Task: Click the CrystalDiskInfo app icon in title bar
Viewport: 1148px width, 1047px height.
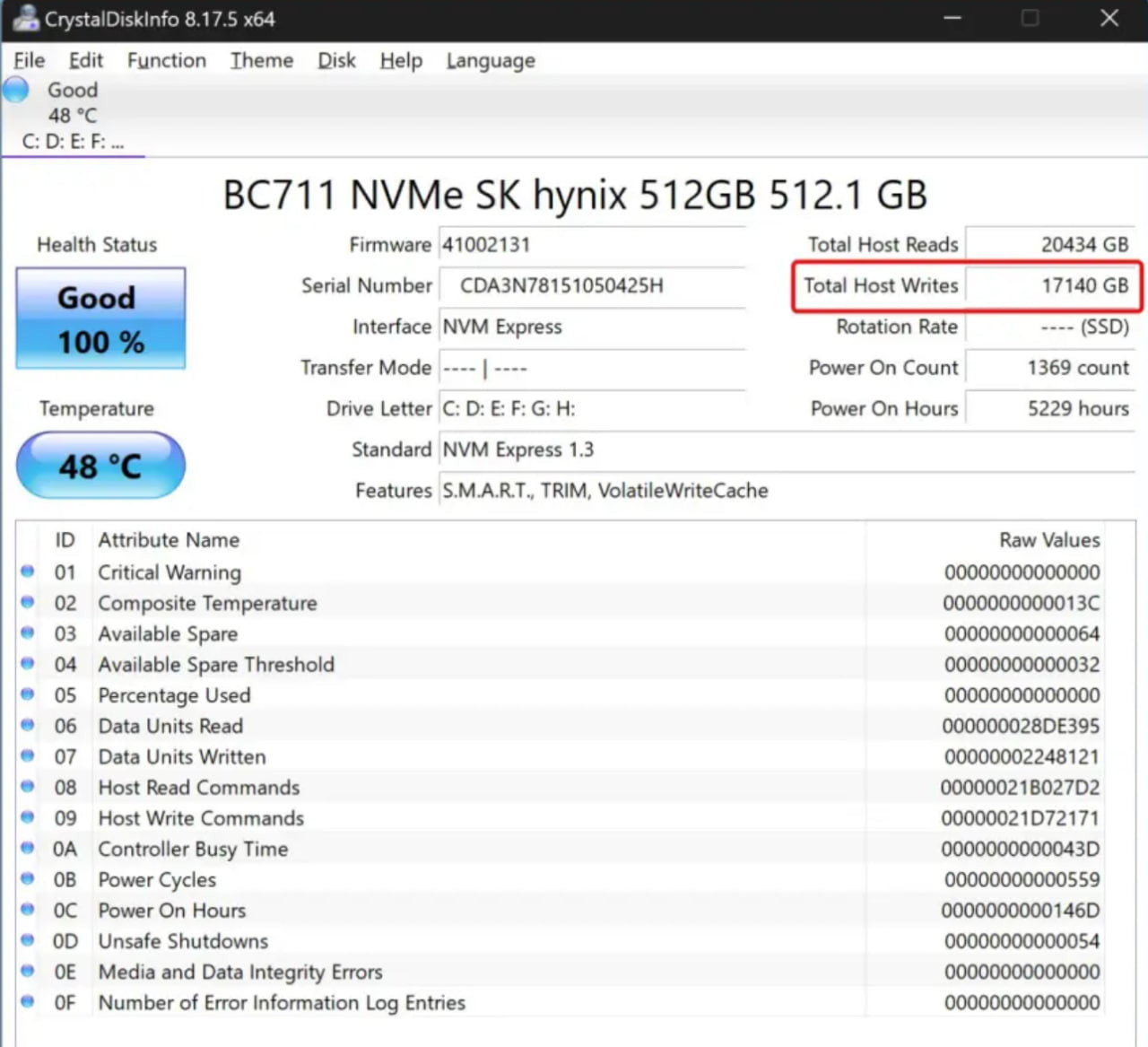Action: pos(25,19)
